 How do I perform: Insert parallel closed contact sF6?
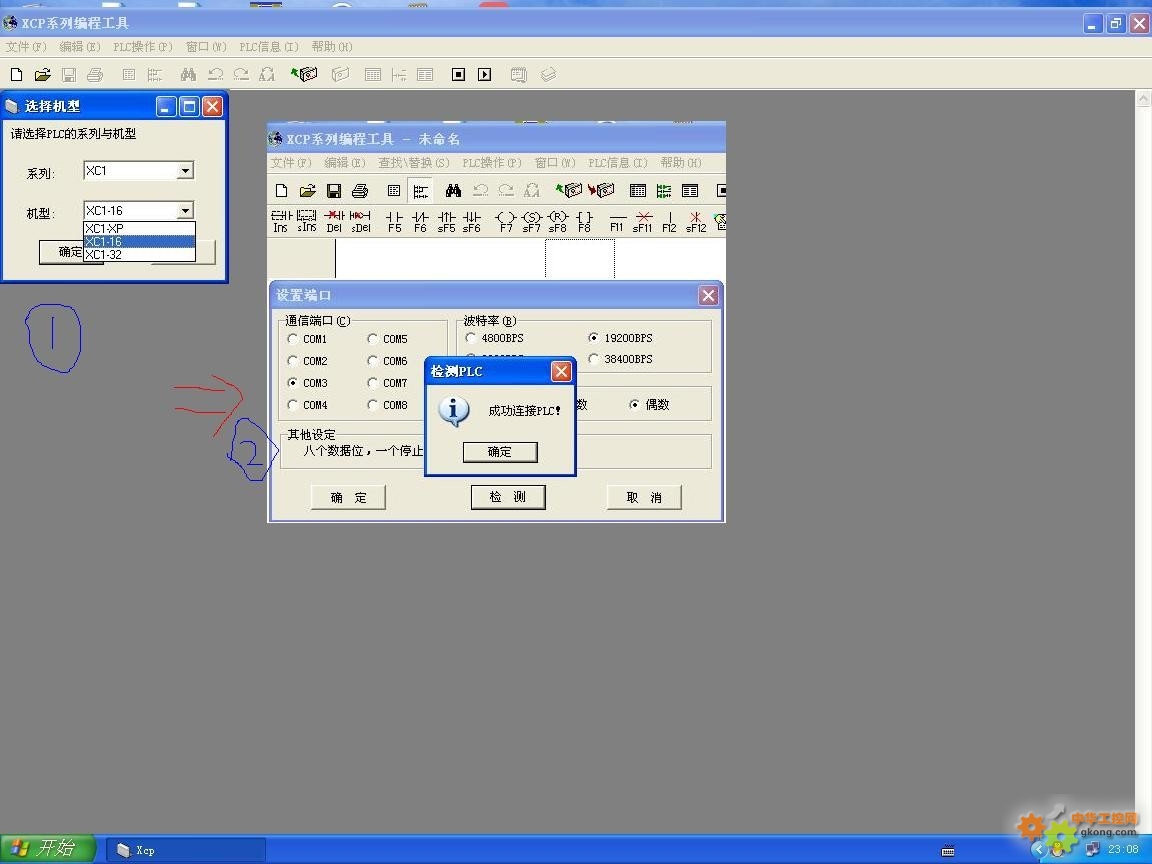pos(472,221)
